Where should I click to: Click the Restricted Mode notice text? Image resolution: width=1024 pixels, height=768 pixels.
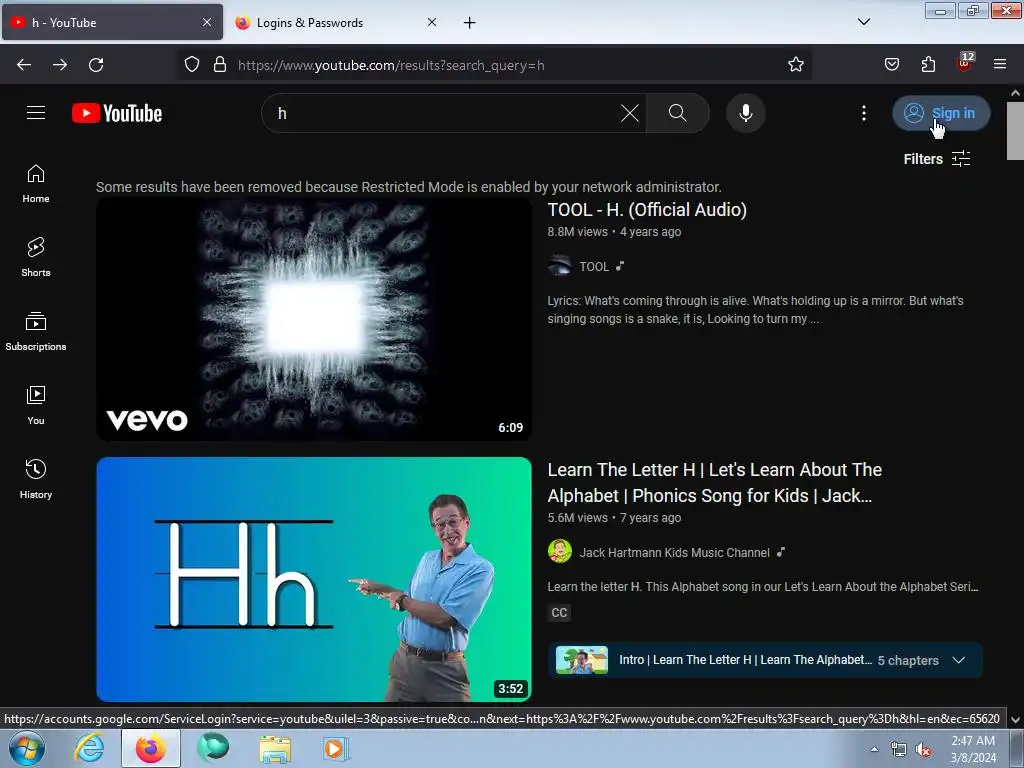point(409,187)
